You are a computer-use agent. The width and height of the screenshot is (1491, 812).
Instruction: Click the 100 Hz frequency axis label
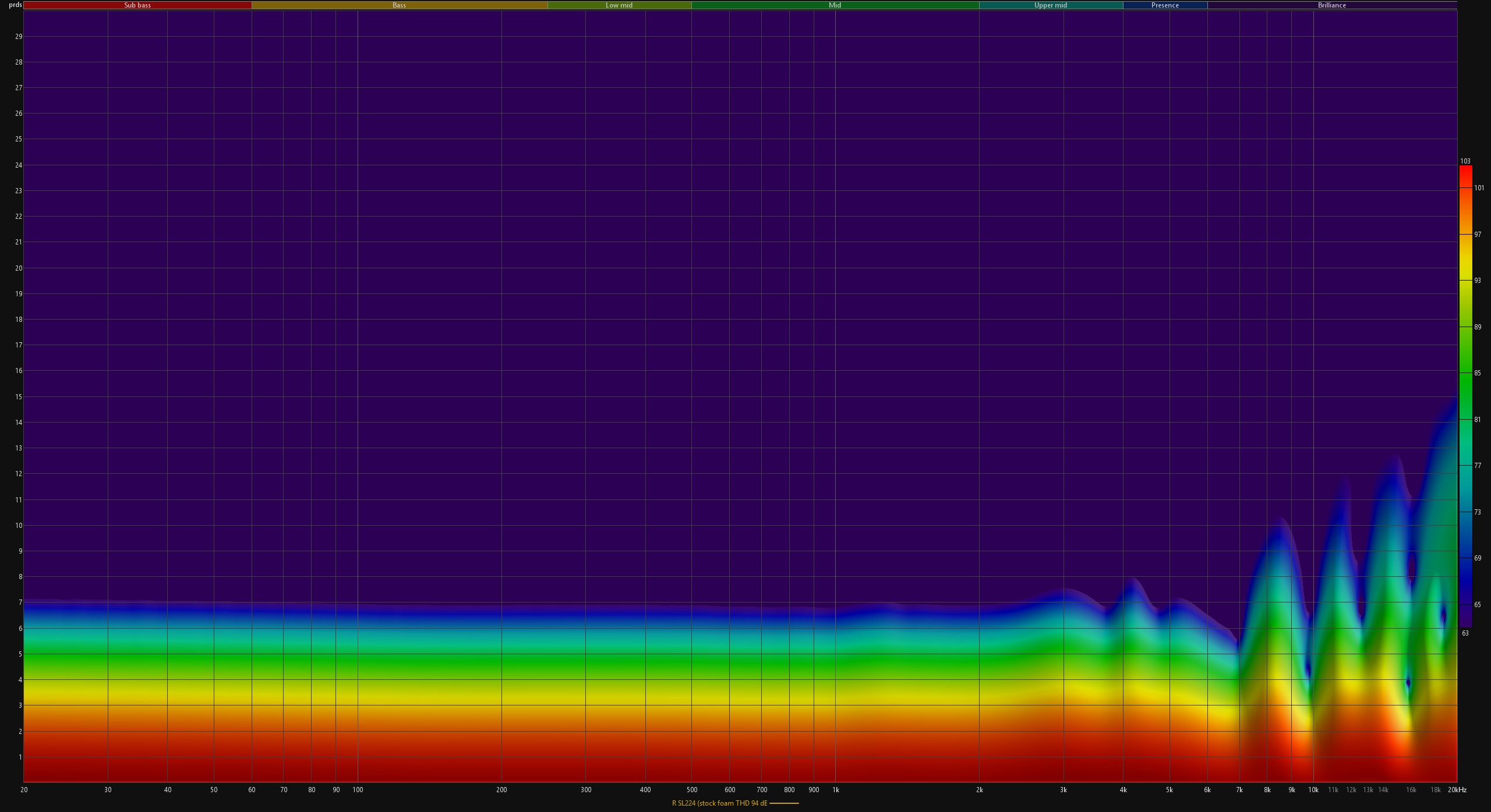[358, 790]
